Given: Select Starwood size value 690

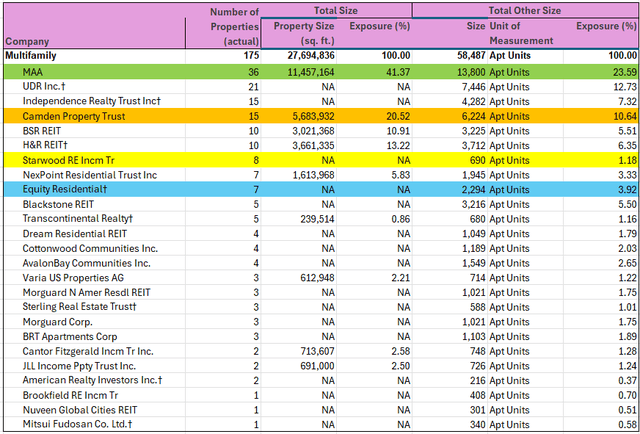Looking at the screenshot, I should 478,160.
